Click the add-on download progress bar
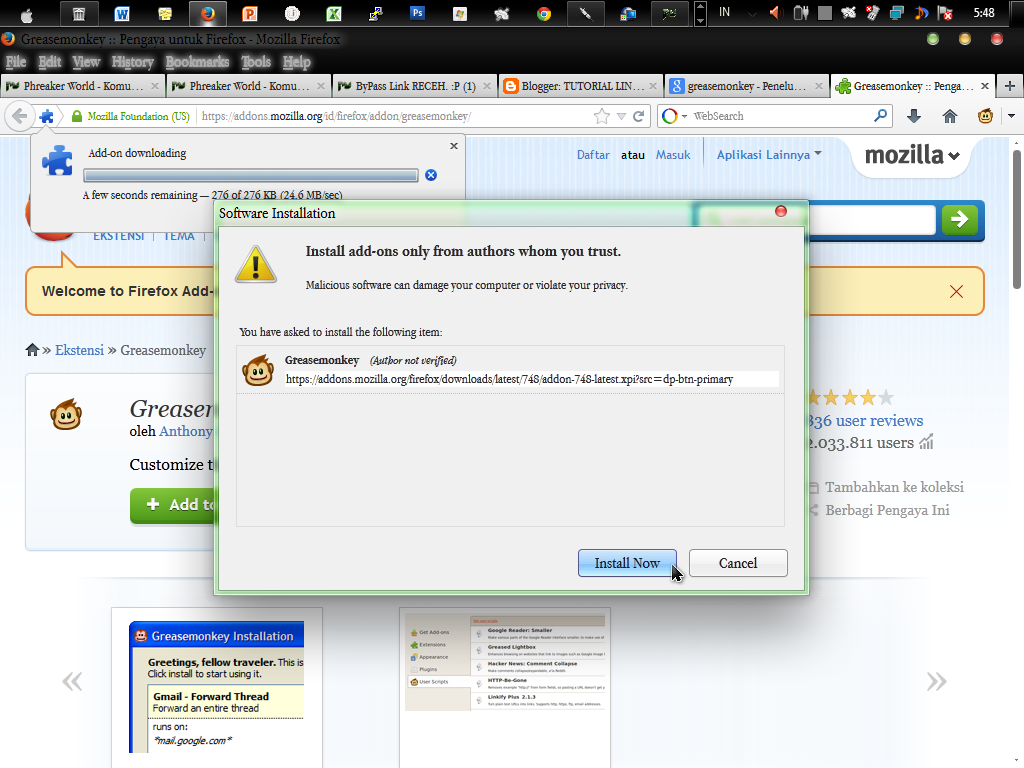Image resolution: width=1024 pixels, height=768 pixels. pos(250,175)
